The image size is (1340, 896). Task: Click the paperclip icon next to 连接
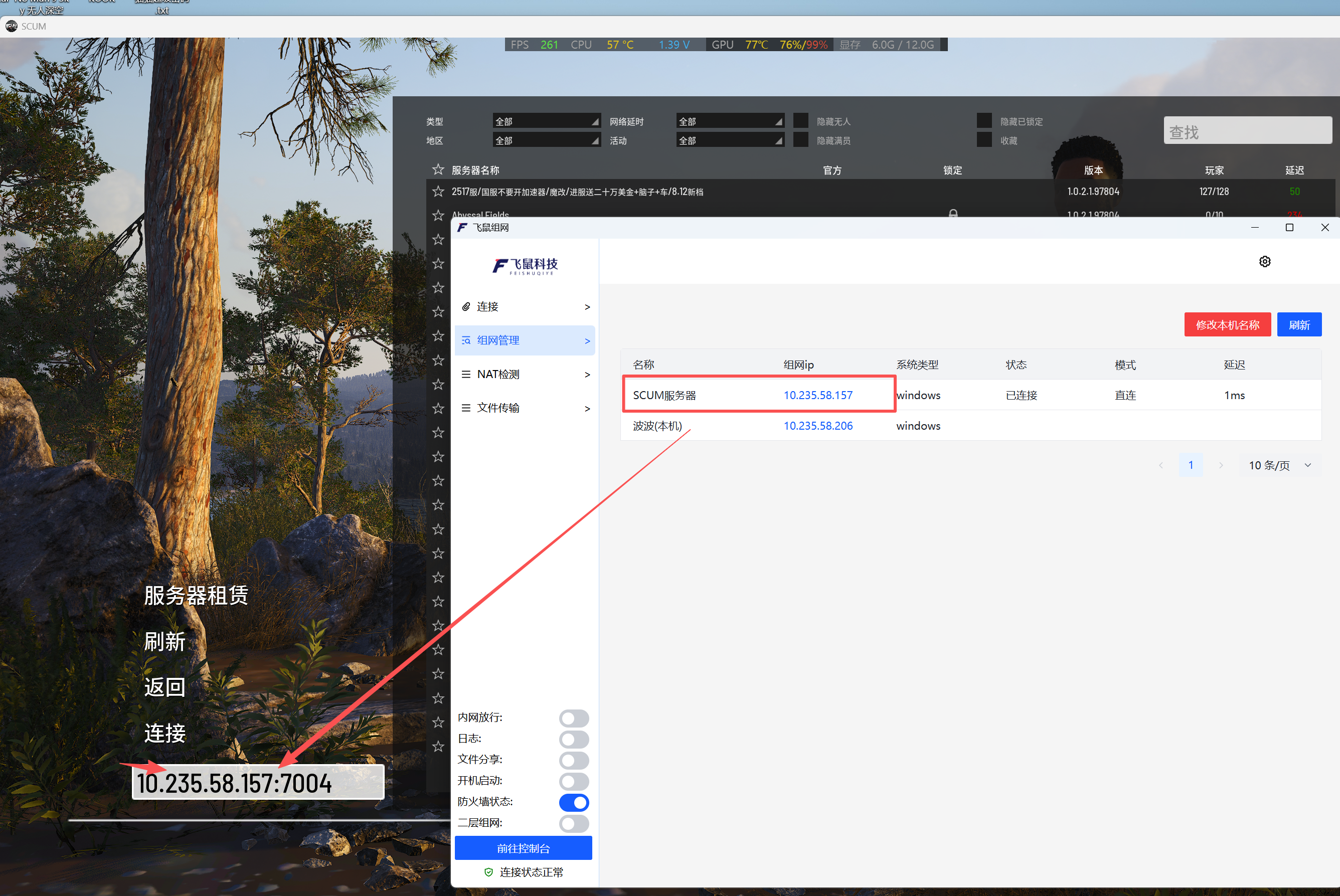click(x=466, y=307)
